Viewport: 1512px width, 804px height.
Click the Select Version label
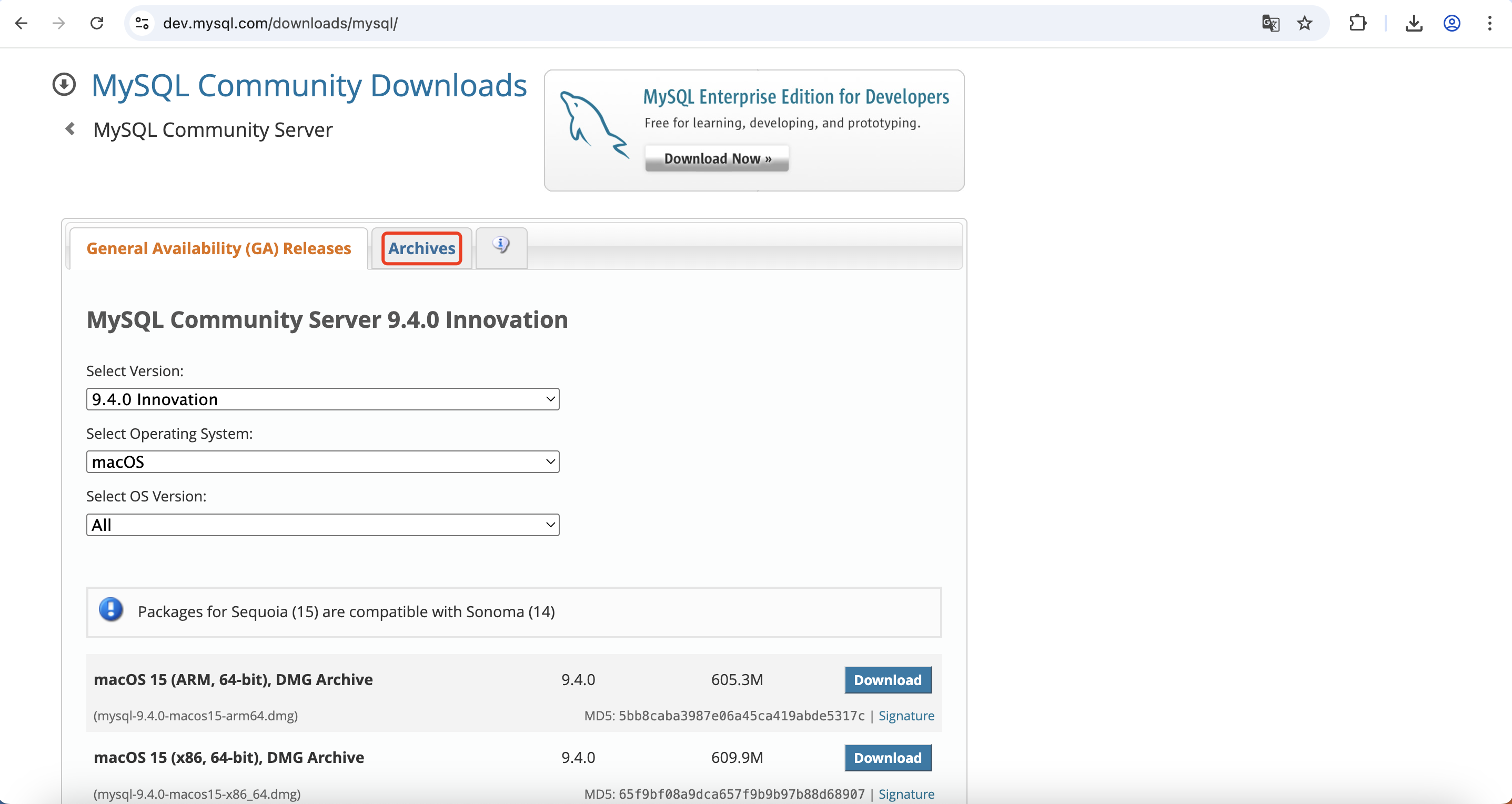pos(135,371)
